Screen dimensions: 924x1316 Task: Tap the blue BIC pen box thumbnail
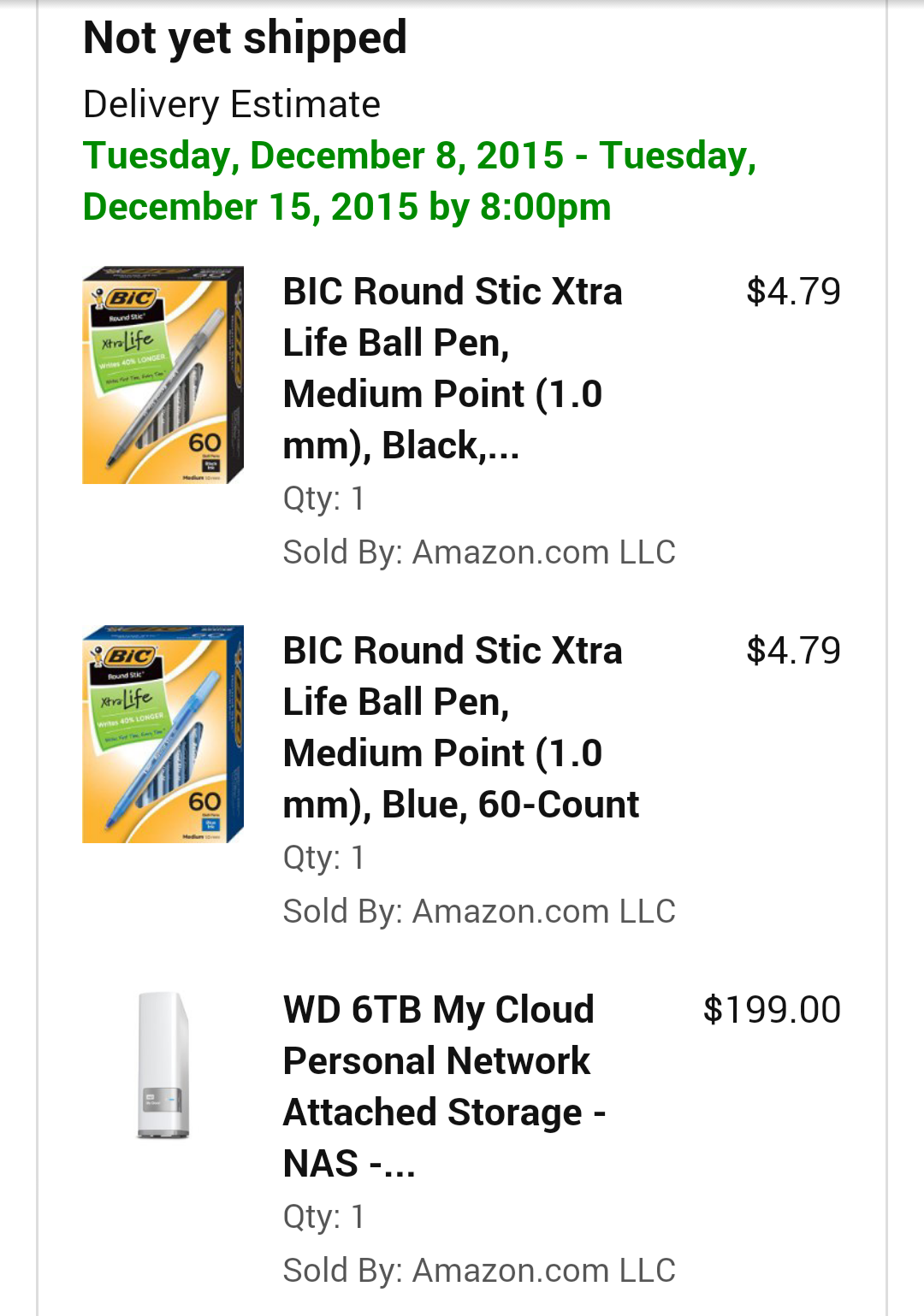pyautogui.click(x=163, y=735)
